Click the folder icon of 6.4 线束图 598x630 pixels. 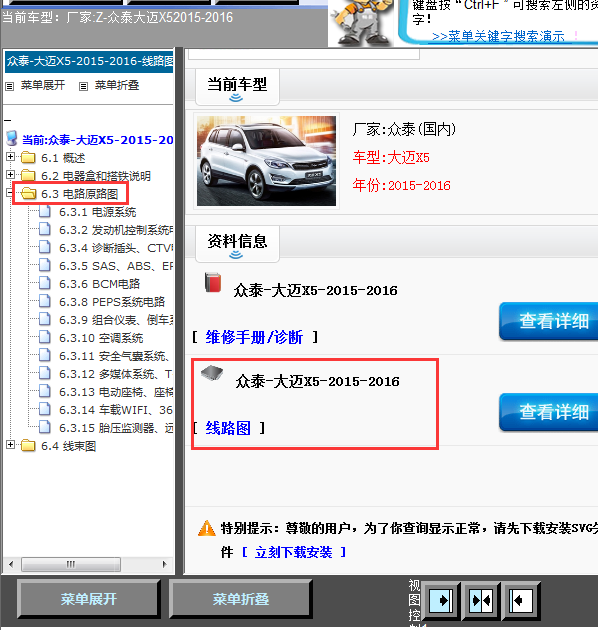pos(28,445)
